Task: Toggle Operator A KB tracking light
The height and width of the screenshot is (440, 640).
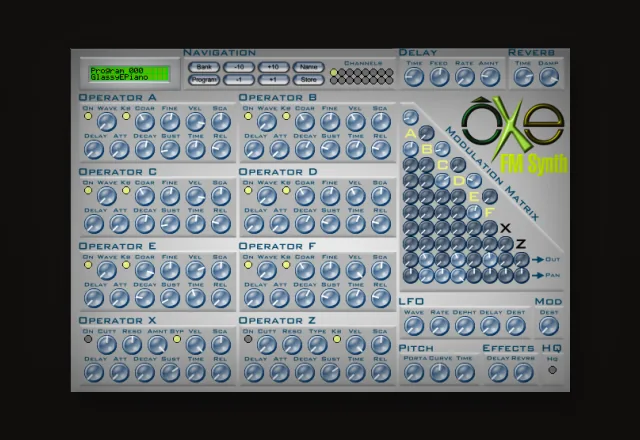Action: 126,116
